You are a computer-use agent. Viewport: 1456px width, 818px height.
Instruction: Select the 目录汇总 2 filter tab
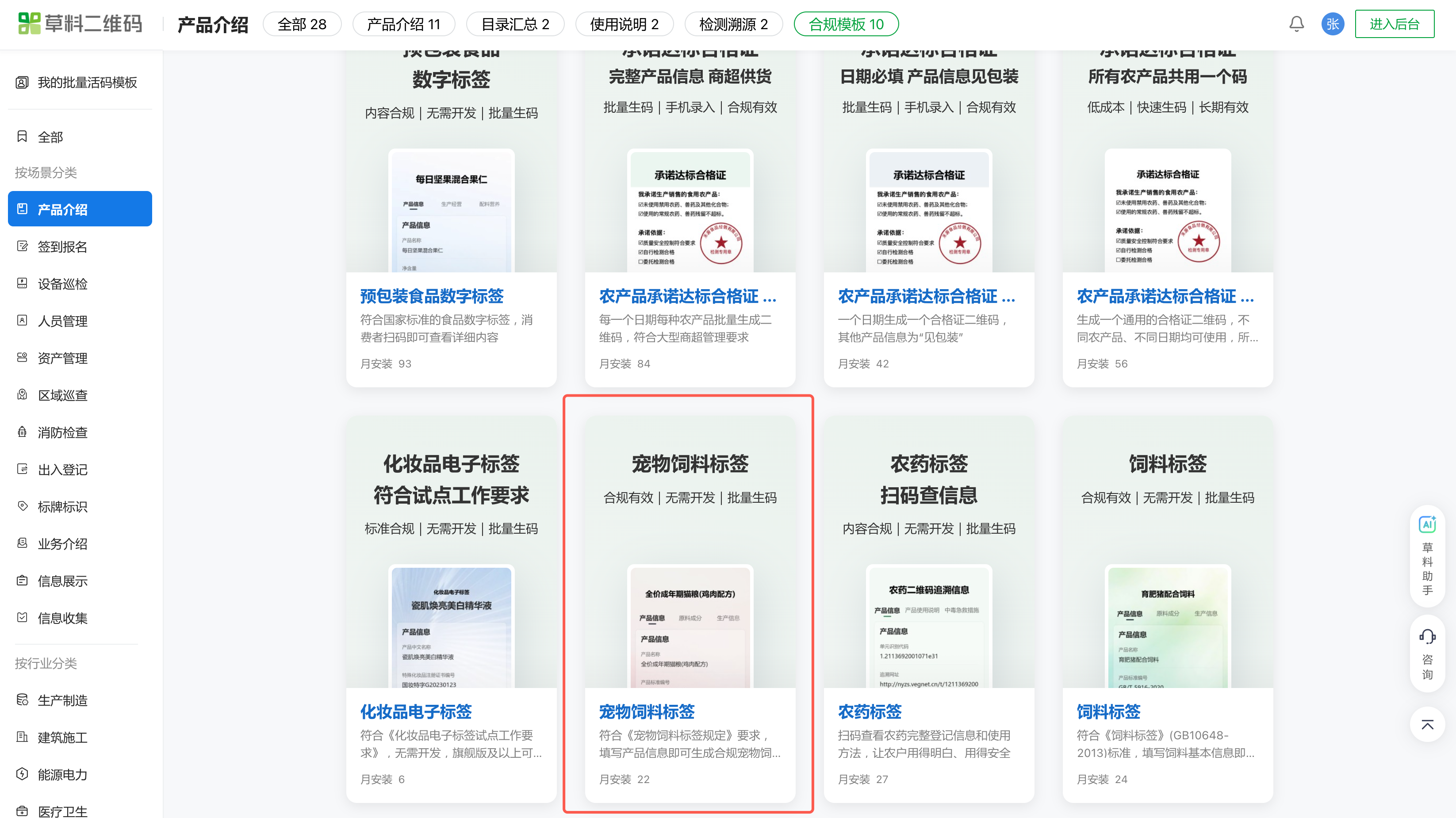pos(515,24)
